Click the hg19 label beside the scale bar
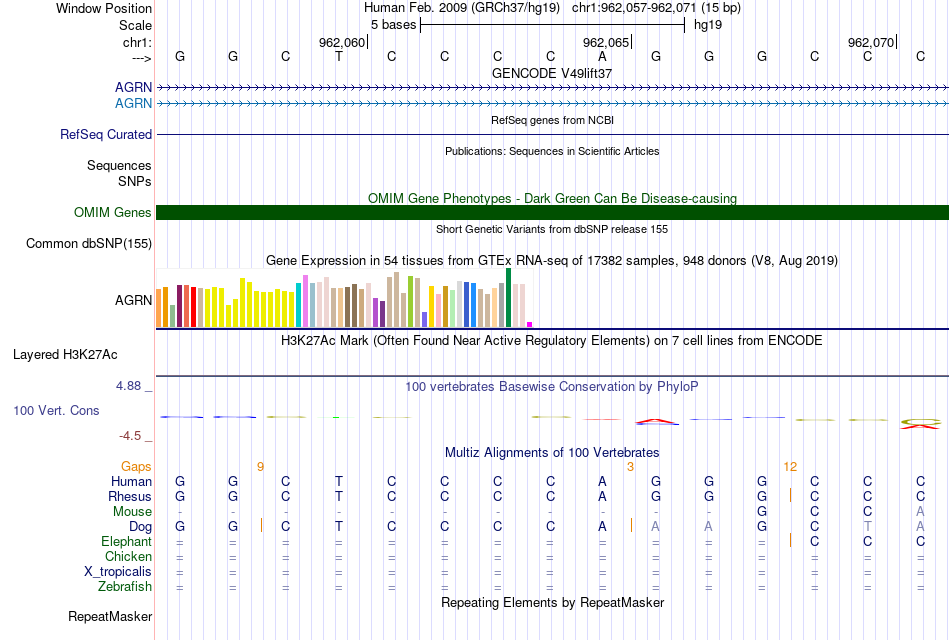The height and width of the screenshot is (640, 950). coord(708,25)
